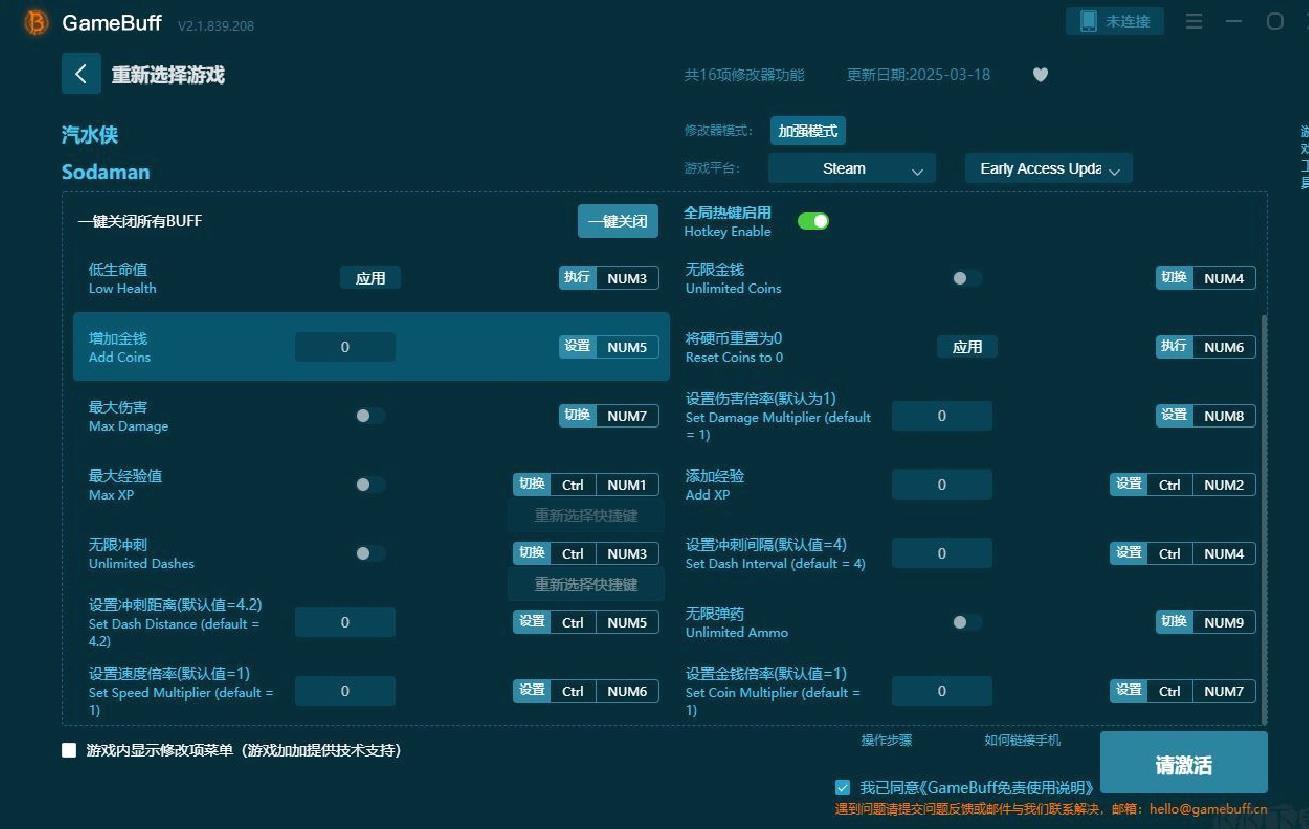Click the 设置 label for Add Coins
The height and width of the screenshot is (829, 1309).
click(x=577, y=346)
